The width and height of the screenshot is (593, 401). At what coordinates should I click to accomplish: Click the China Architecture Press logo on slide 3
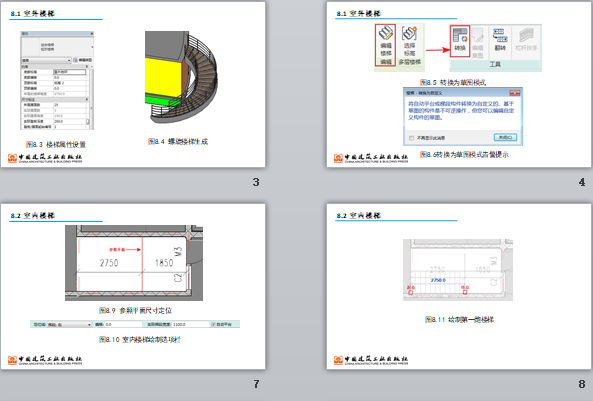point(45,158)
